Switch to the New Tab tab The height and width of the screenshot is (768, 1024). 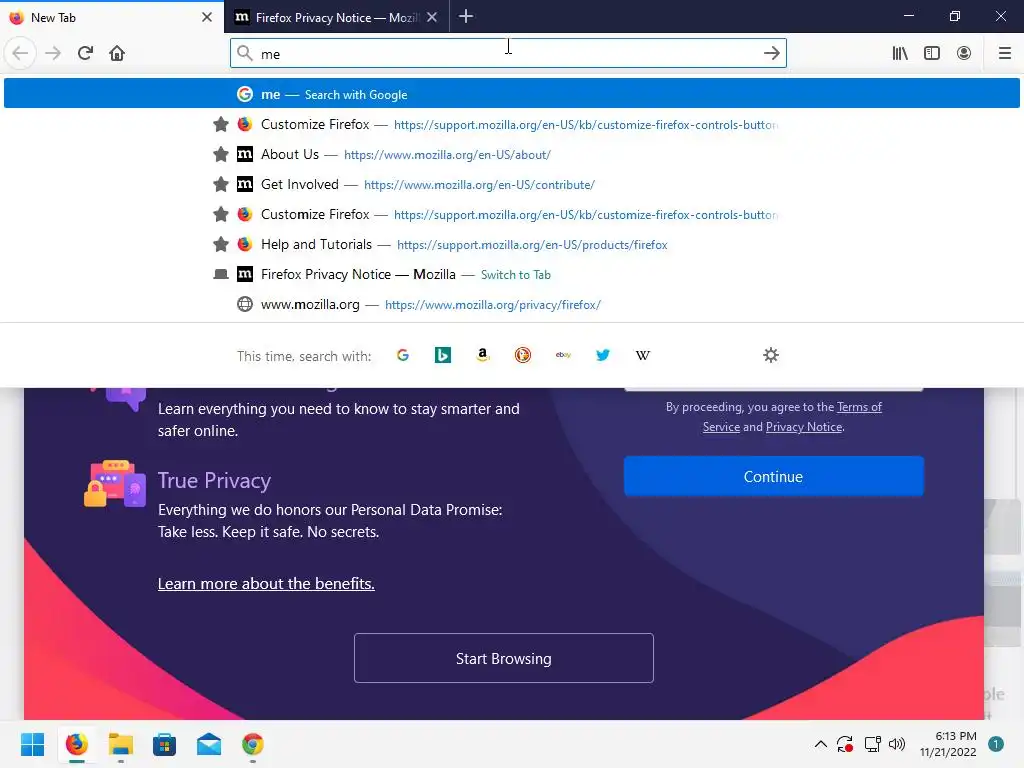[x=112, y=17]
